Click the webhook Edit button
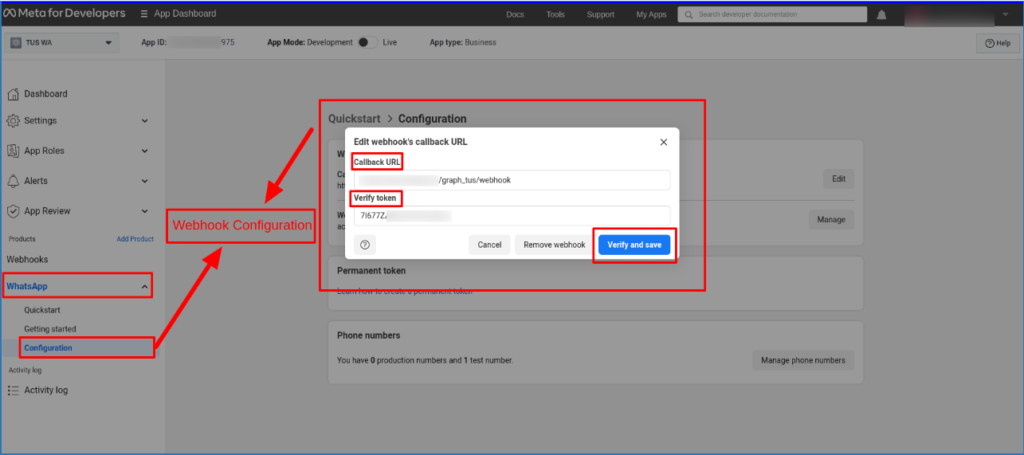This screenshot has width=1024, height=455. [838, 179]
